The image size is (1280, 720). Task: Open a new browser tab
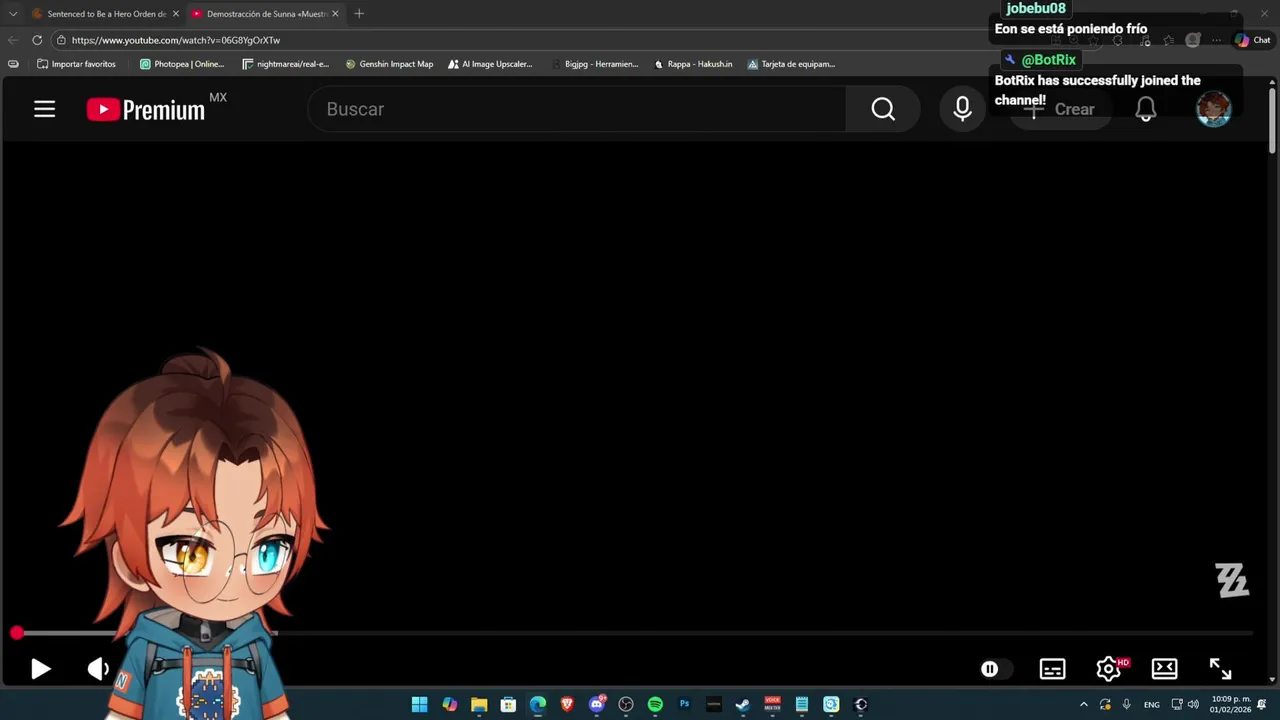click(359, 14)
